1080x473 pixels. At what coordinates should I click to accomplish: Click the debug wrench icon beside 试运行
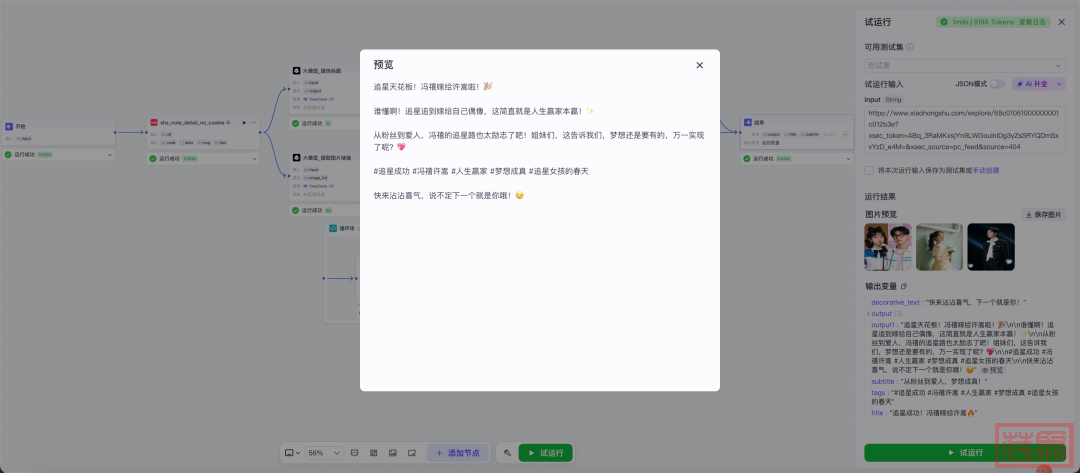coord(507,453)
